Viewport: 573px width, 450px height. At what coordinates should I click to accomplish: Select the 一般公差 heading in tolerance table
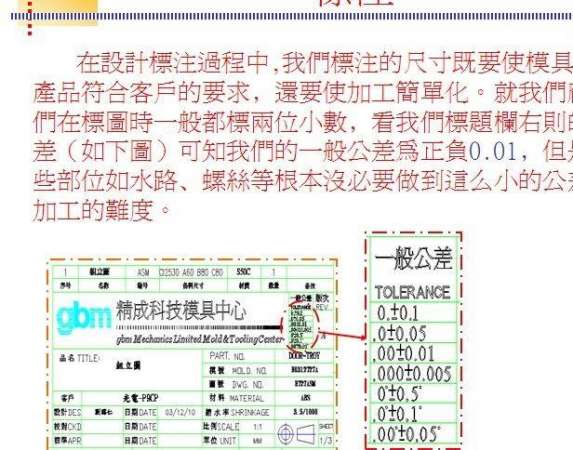(413, 258)
